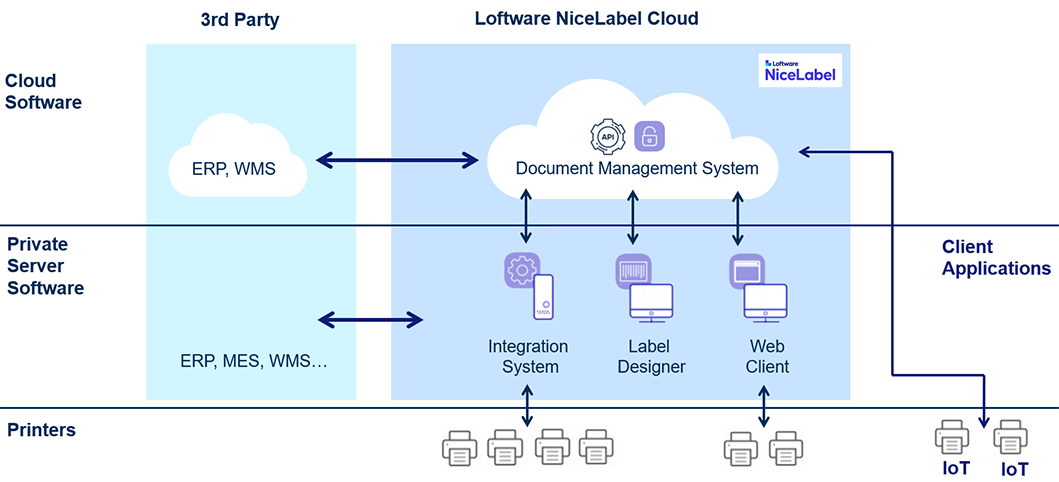Image resolution: width=1059 pixels, height=482 pixels.
Task: Click the rightmost IoT printer icon
Action: (x=1012, y=437)
